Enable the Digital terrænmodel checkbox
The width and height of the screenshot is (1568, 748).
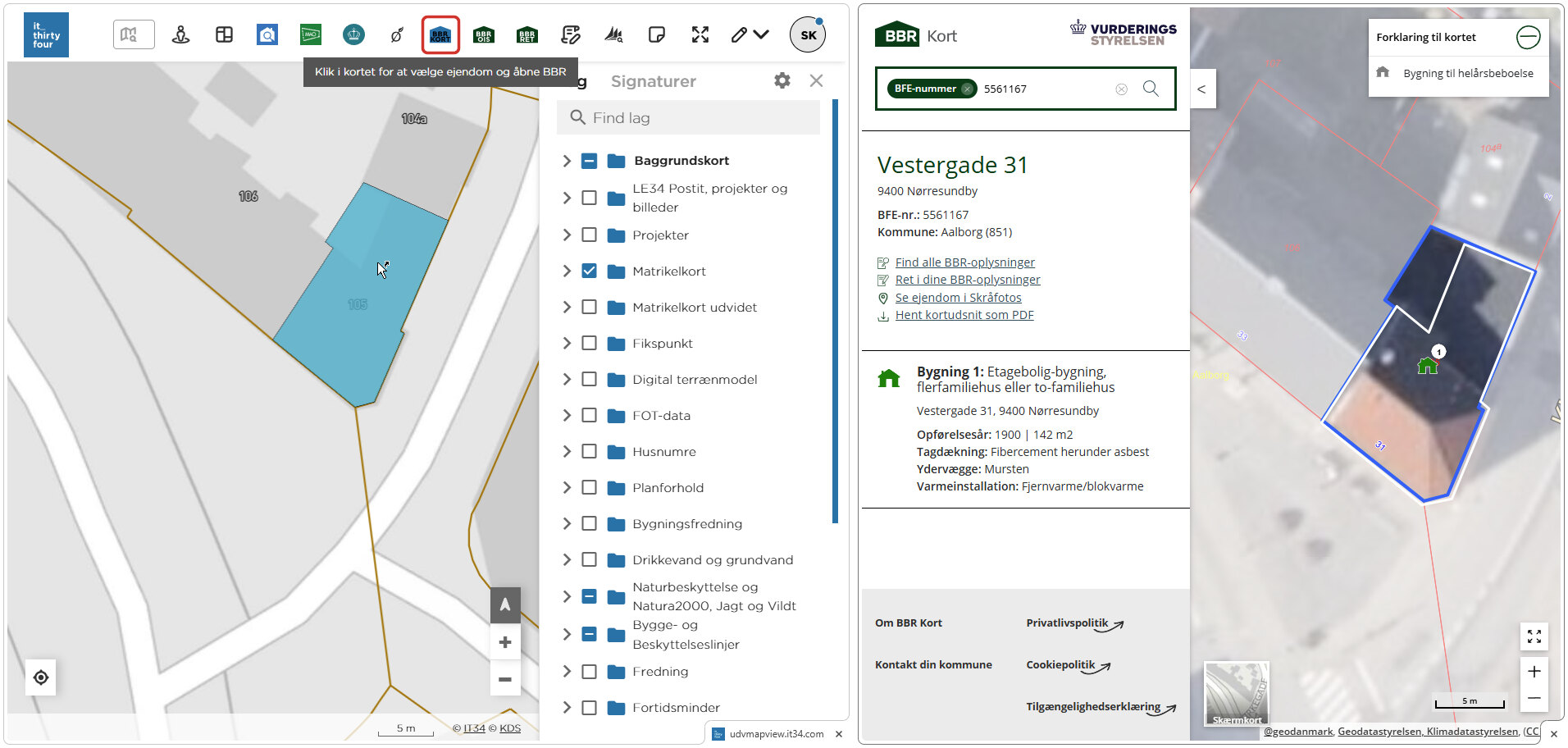coord(589,379)
